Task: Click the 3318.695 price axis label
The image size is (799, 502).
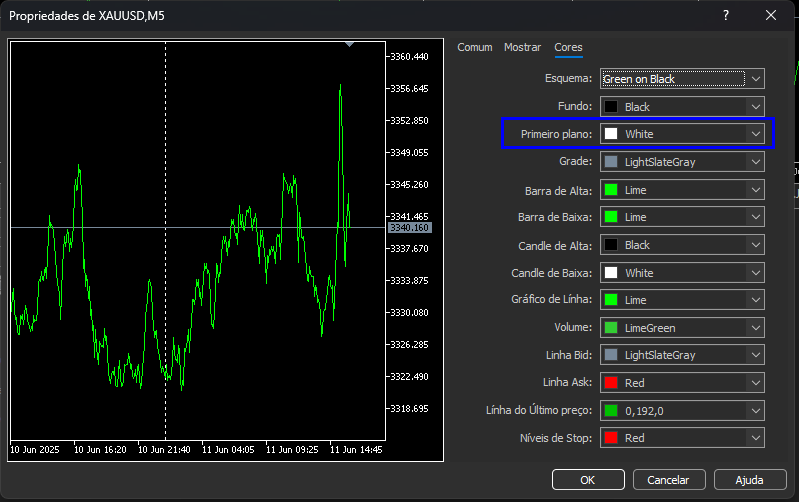Action: (409, 409)
